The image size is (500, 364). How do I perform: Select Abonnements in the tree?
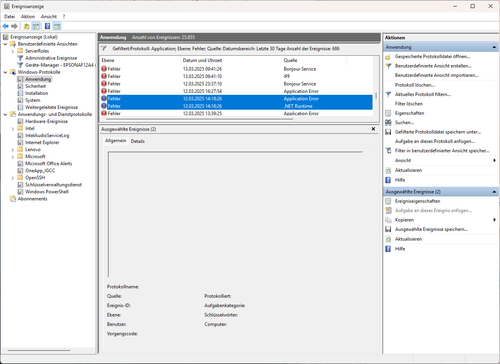click(32, 199)
